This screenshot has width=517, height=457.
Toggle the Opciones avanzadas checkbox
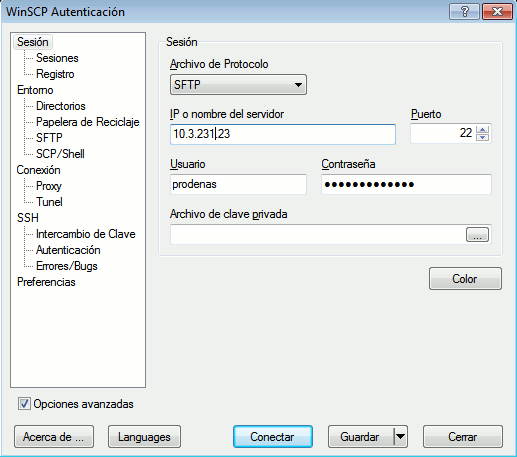tap(24, 404)
